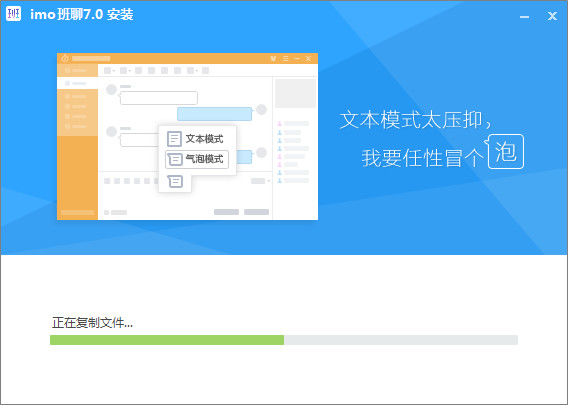Click the '正在复制文件...' status text

pos(92,322)
